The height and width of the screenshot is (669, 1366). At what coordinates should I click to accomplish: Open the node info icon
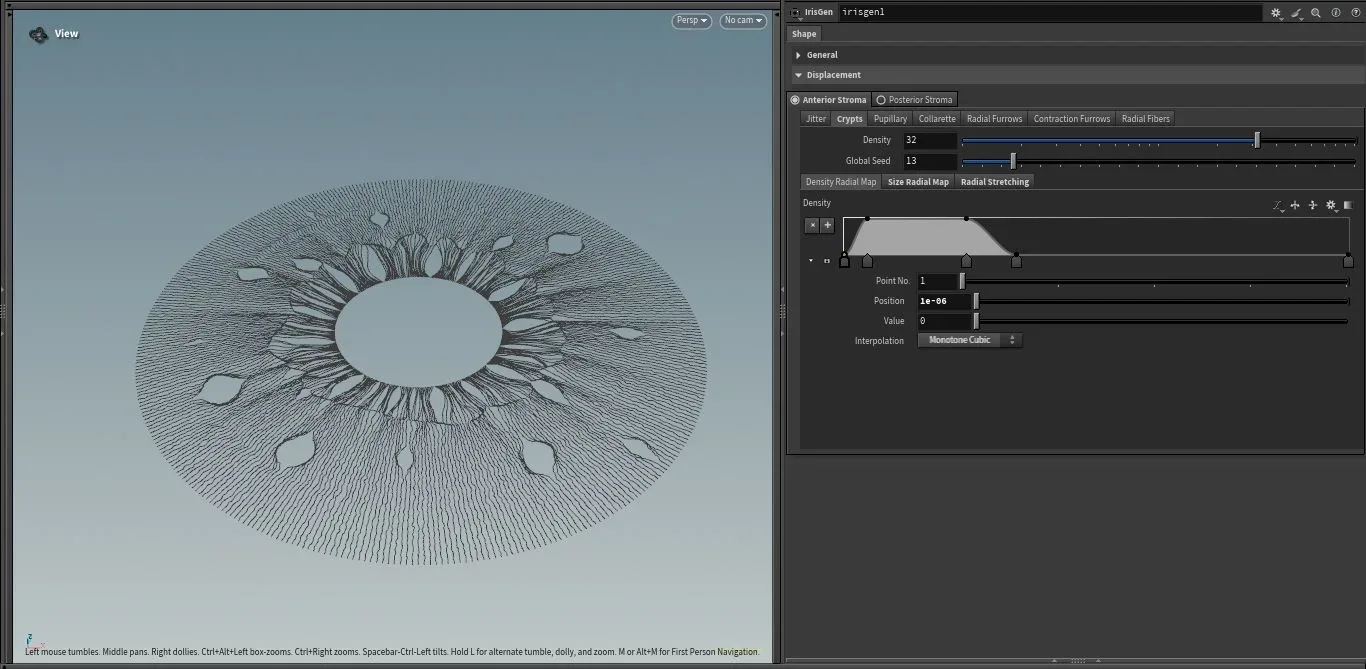pyautogui.click(x=1336, y=13)
